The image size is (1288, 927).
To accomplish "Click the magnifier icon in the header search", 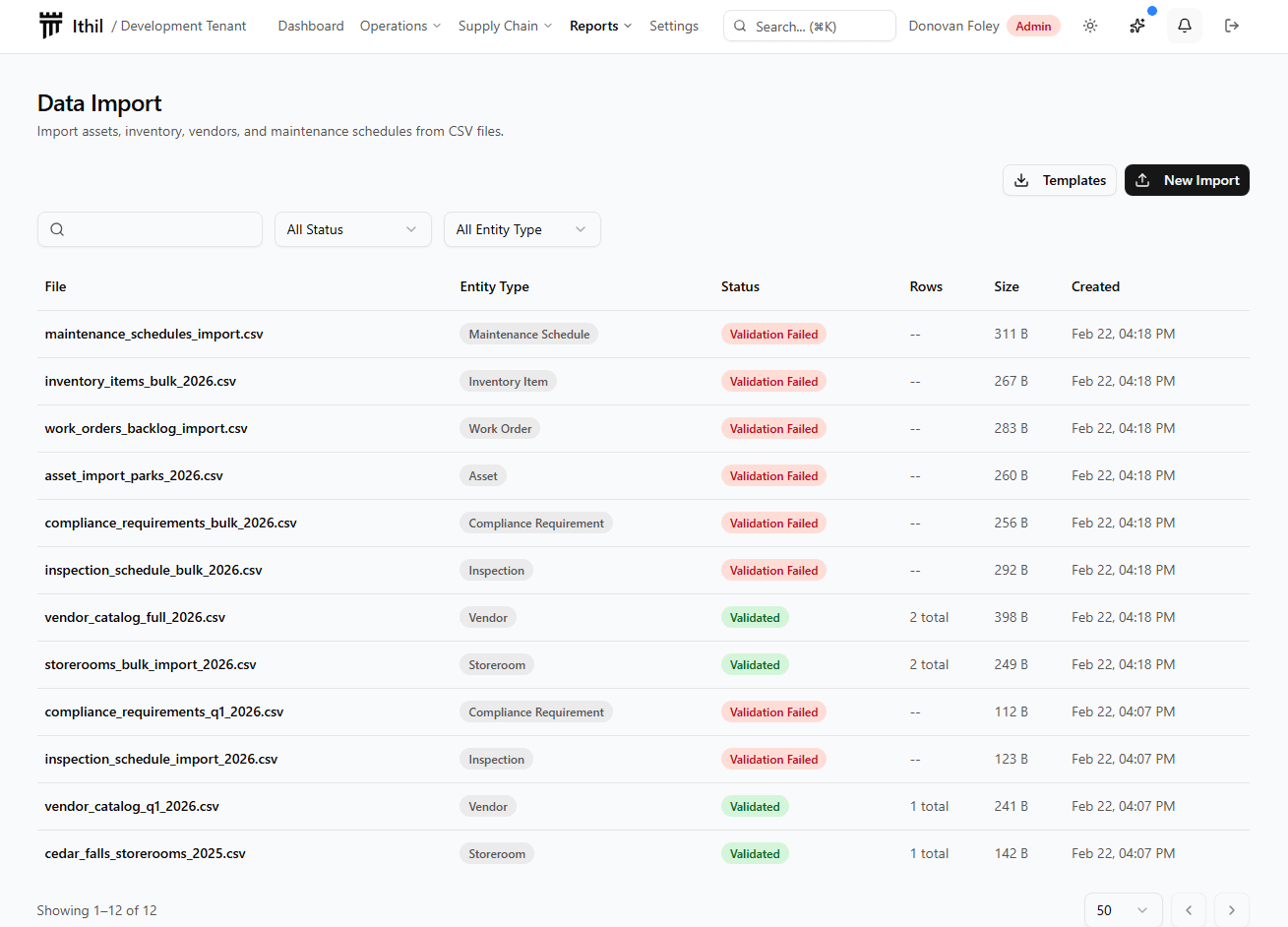I will coord(740,26).
